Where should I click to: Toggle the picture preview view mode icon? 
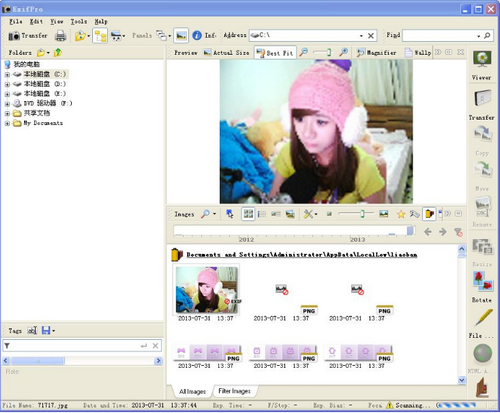[x=290, y=214]
